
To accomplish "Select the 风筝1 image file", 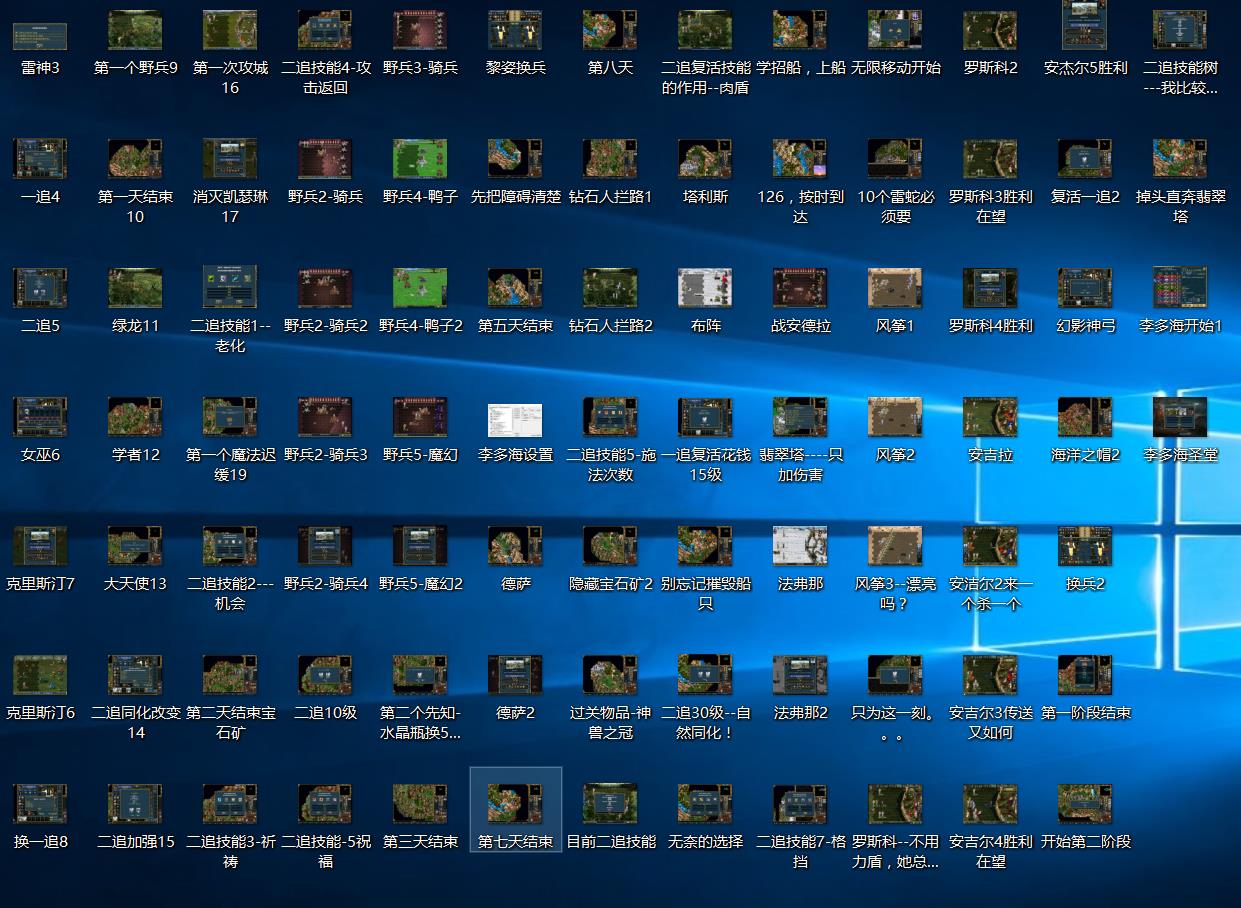I will tap(895, 289).
